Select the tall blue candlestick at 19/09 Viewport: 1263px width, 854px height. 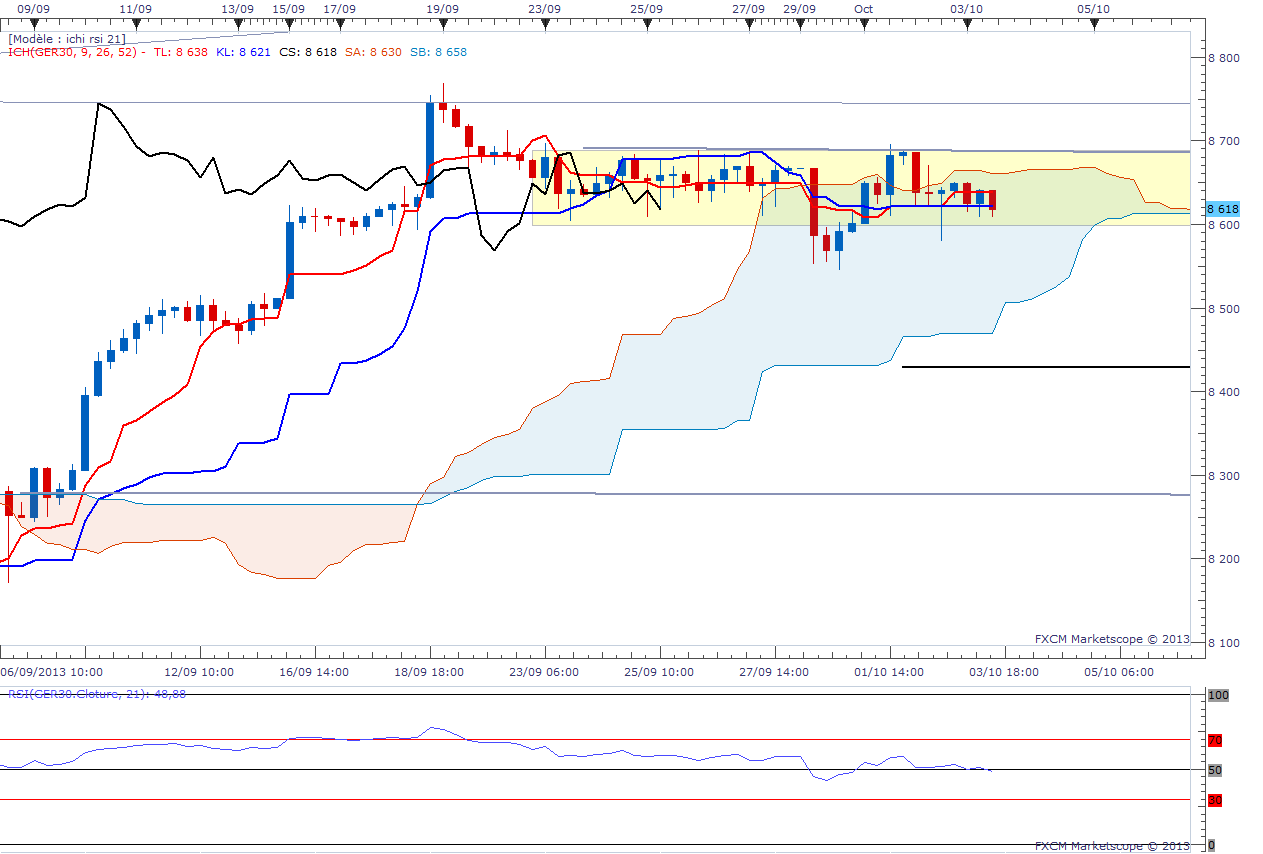click(x=430, y=150)
